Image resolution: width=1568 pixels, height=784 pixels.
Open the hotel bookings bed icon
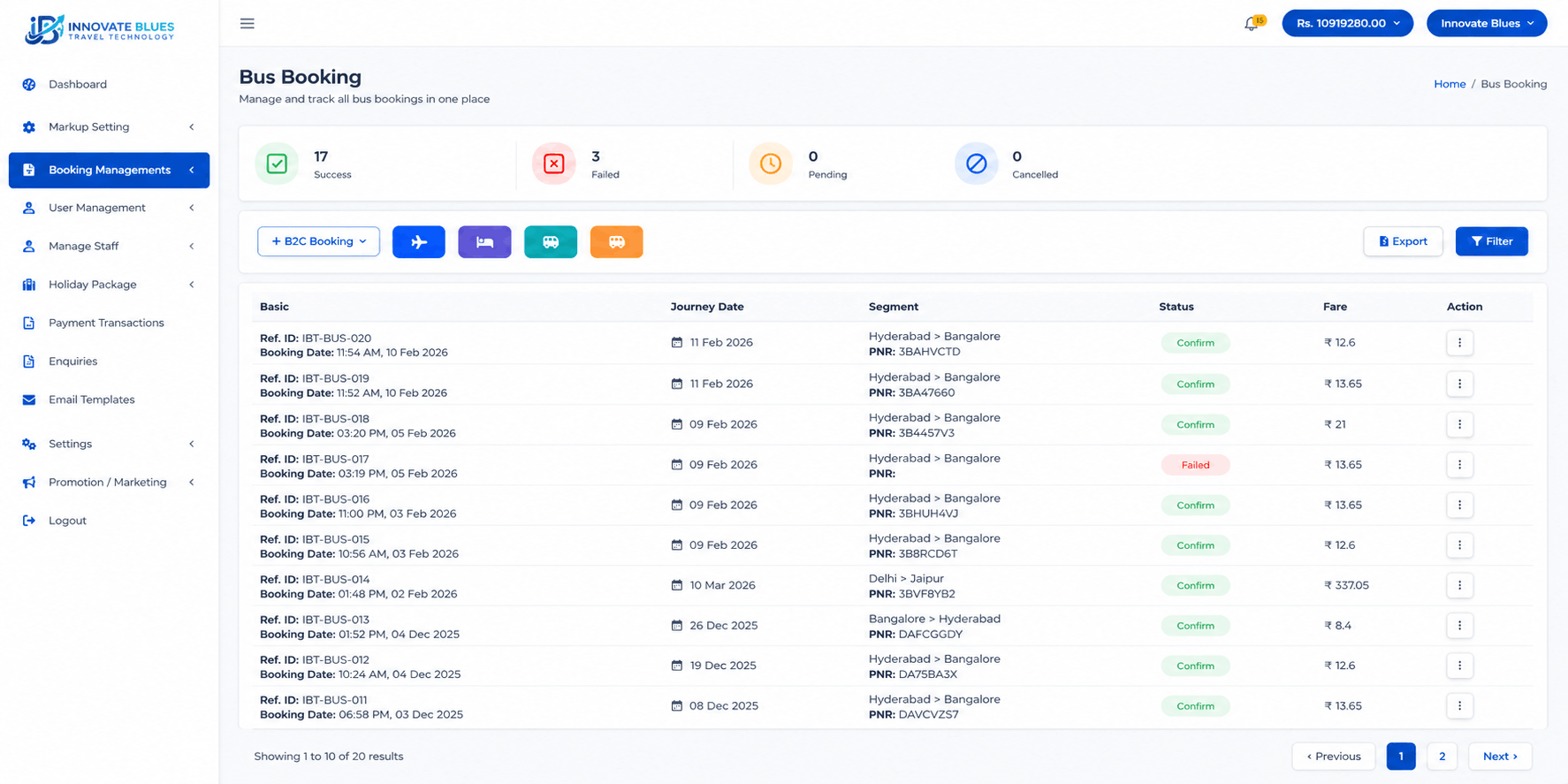484,241
